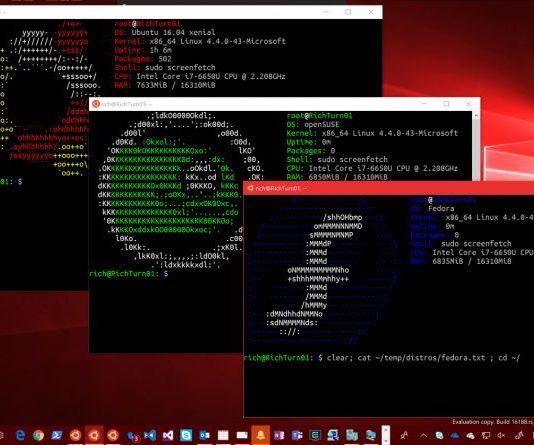Click the Ubuntu window 'Uptime: 1h 6m' line
Screen dimensions: 534x445
click(143, 50)
